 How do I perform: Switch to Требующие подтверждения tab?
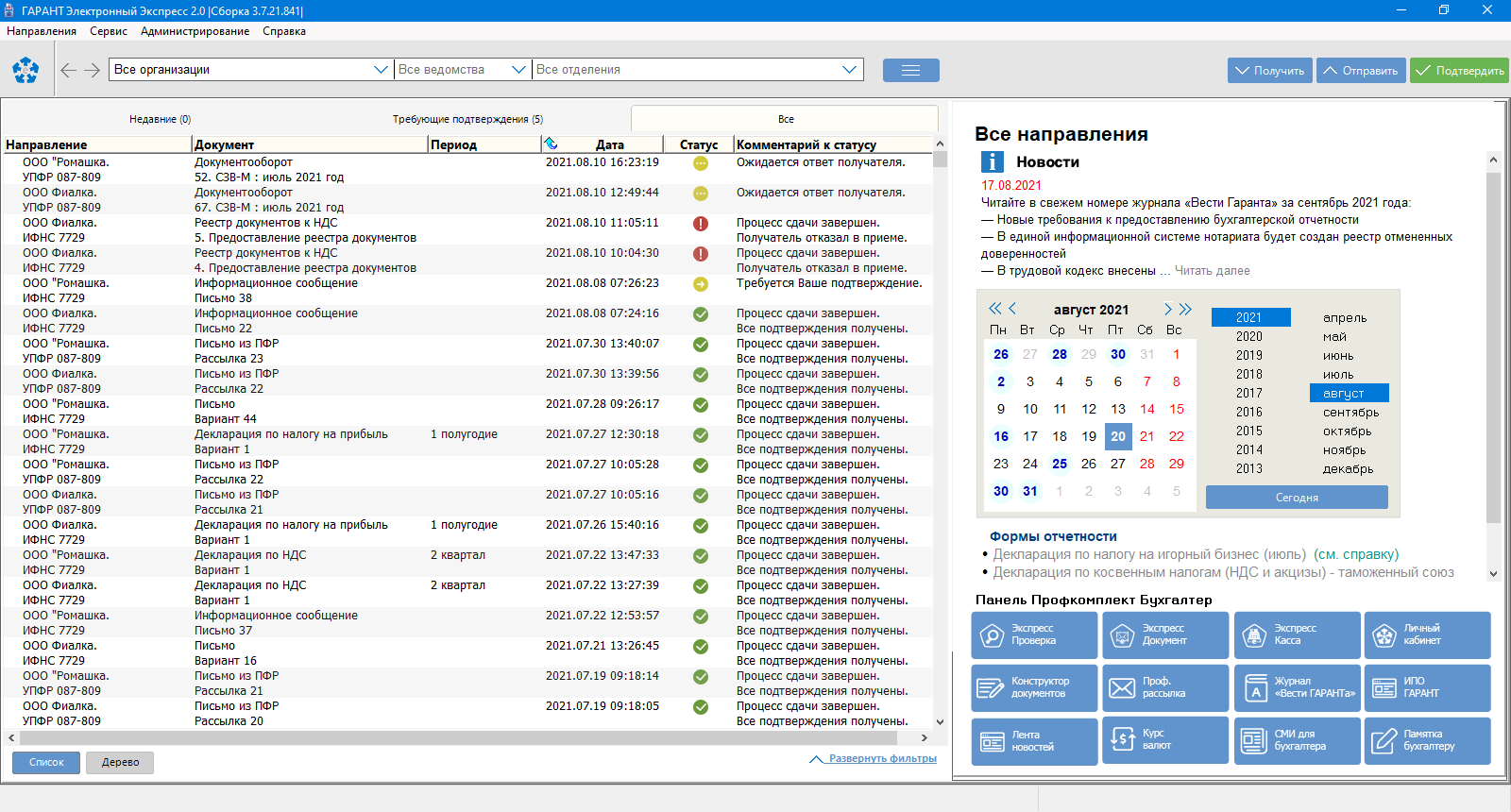[x=467, y=119]
